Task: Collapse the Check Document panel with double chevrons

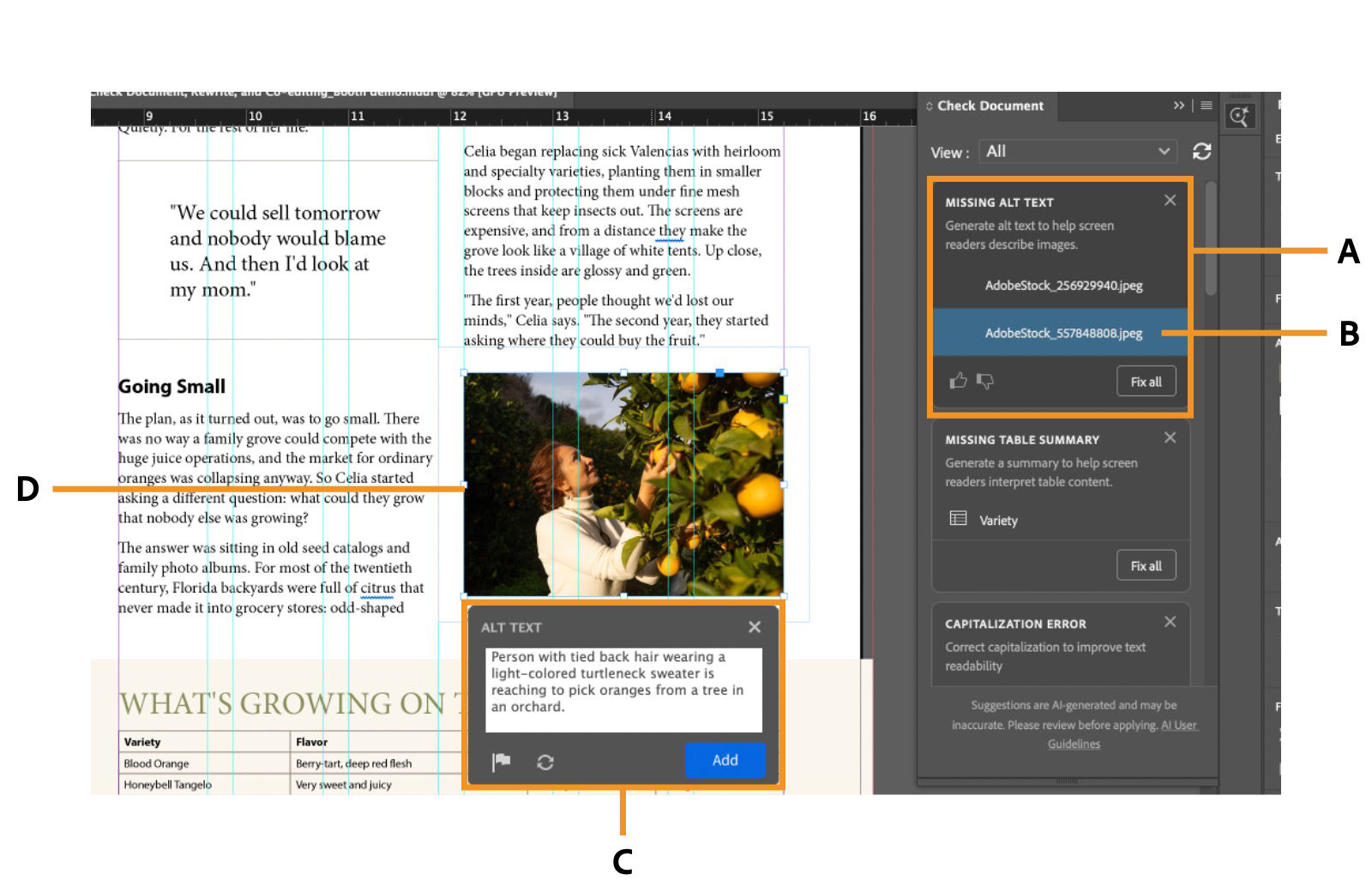Action: 1179,105
